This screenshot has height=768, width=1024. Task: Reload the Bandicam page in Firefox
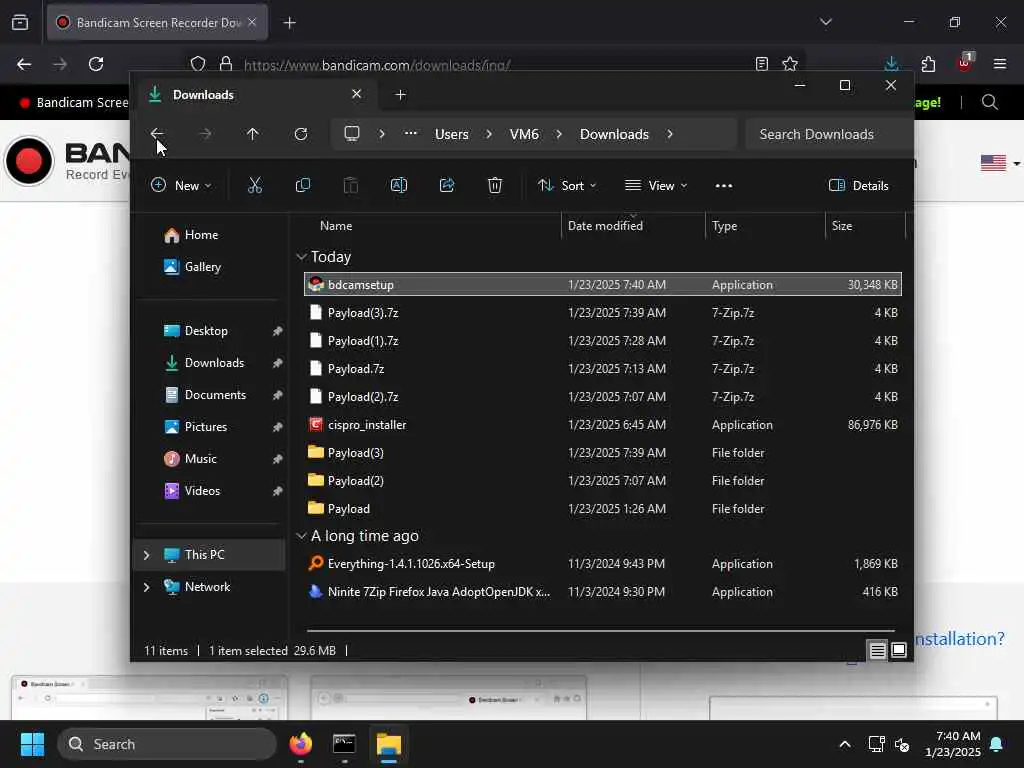pos(96,64)
